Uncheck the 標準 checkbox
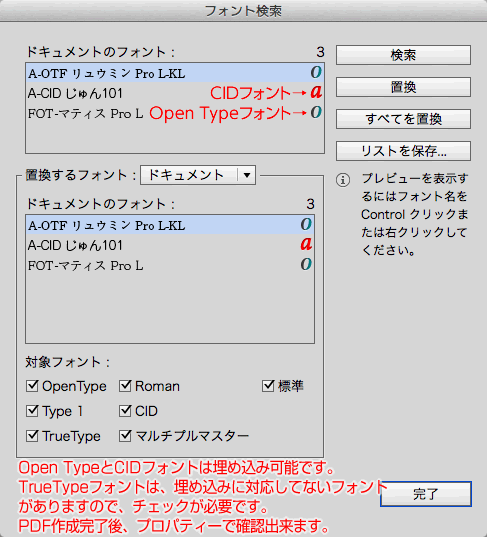Viewport: 487px width, 537px height. (268, 386)
